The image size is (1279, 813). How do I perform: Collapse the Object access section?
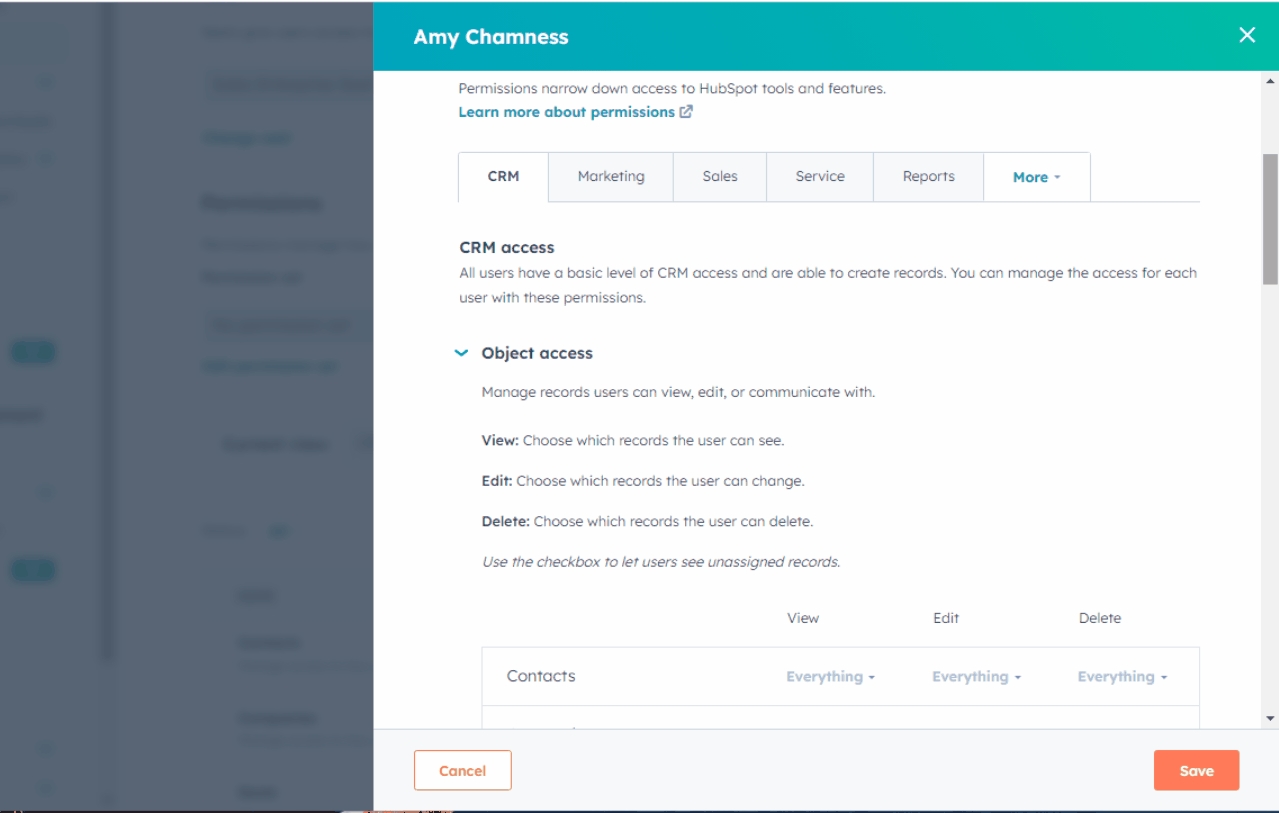point(463,352)
